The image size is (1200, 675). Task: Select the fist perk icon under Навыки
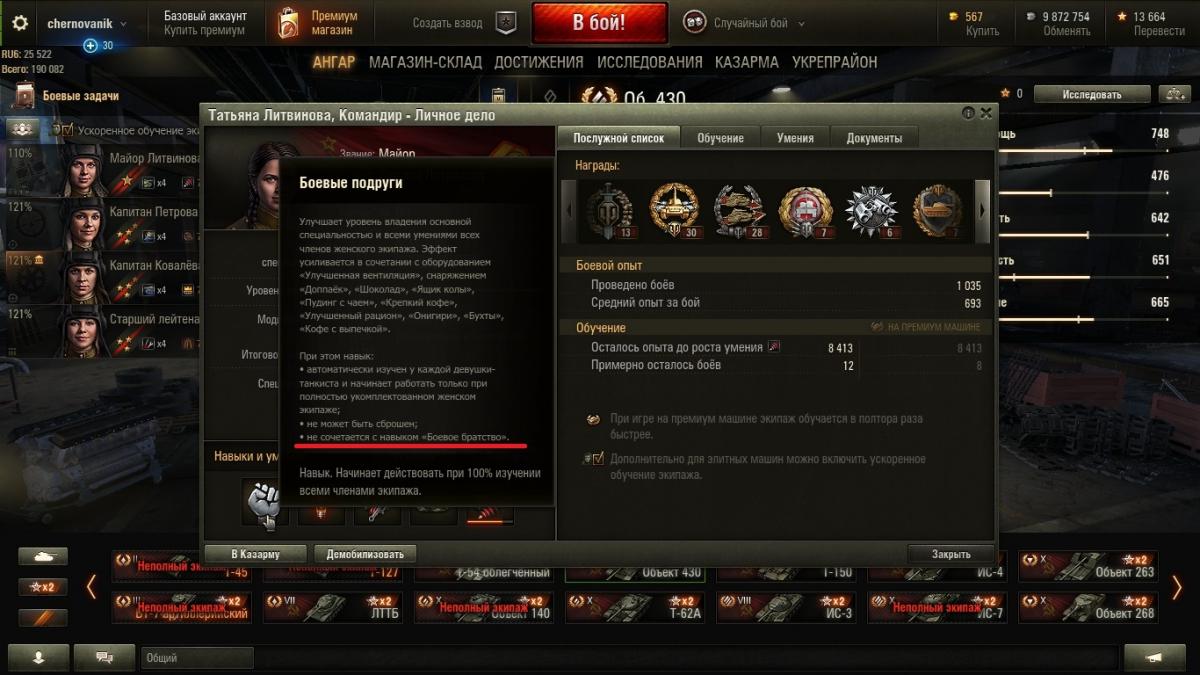click(264, 503)
